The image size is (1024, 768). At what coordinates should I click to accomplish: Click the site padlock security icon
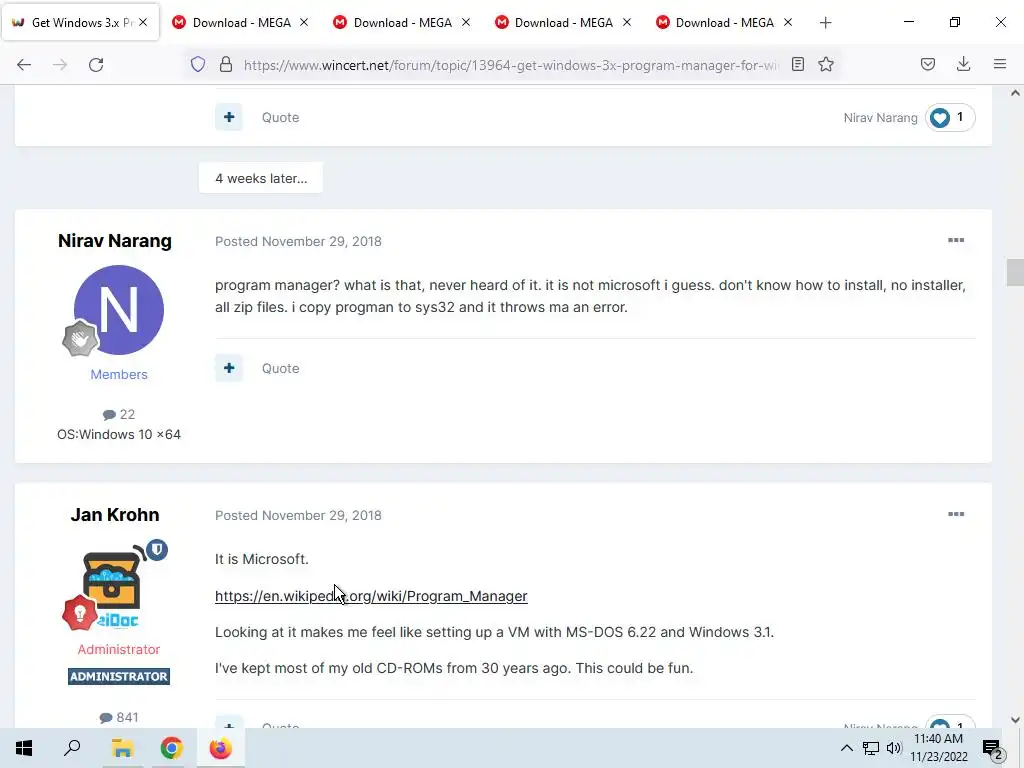tap(226, 64)
